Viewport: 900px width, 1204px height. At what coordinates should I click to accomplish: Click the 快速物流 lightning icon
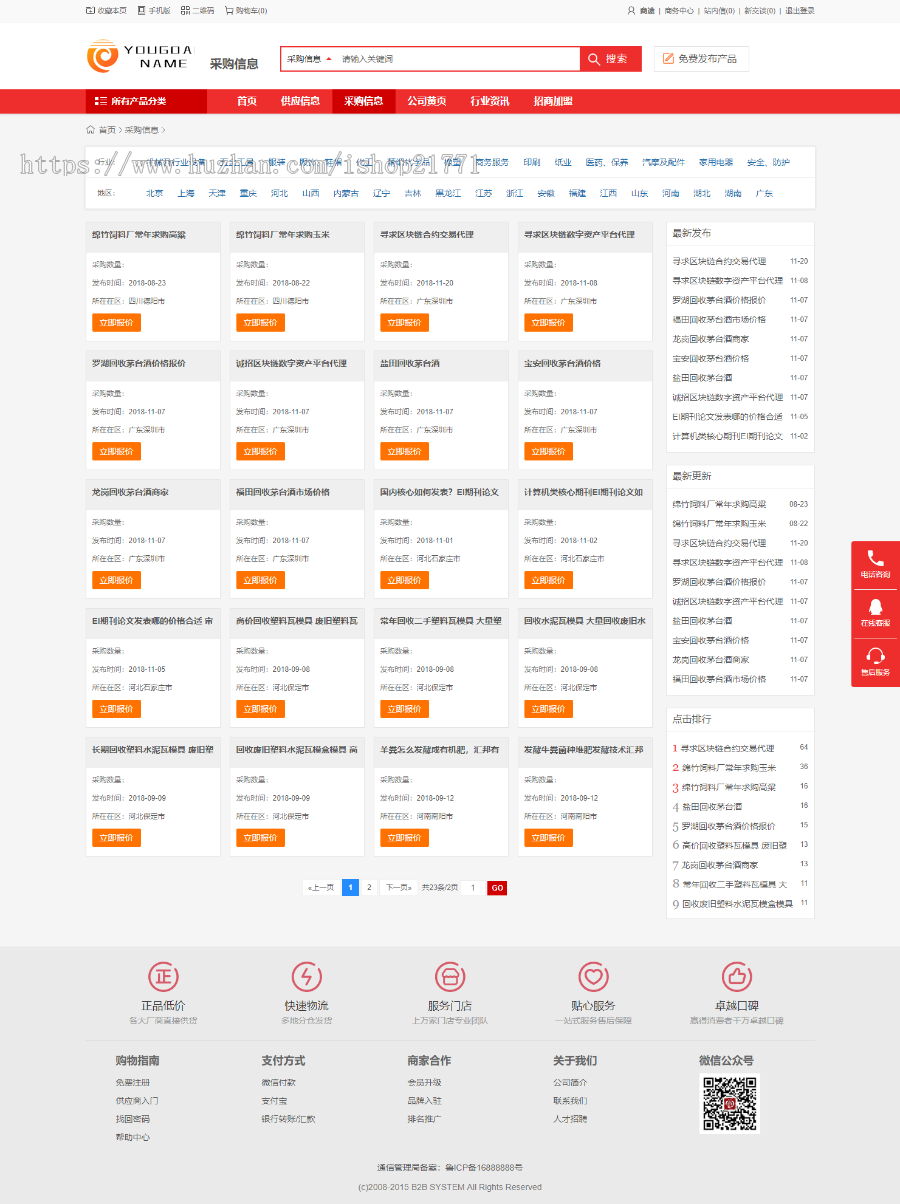307,977
